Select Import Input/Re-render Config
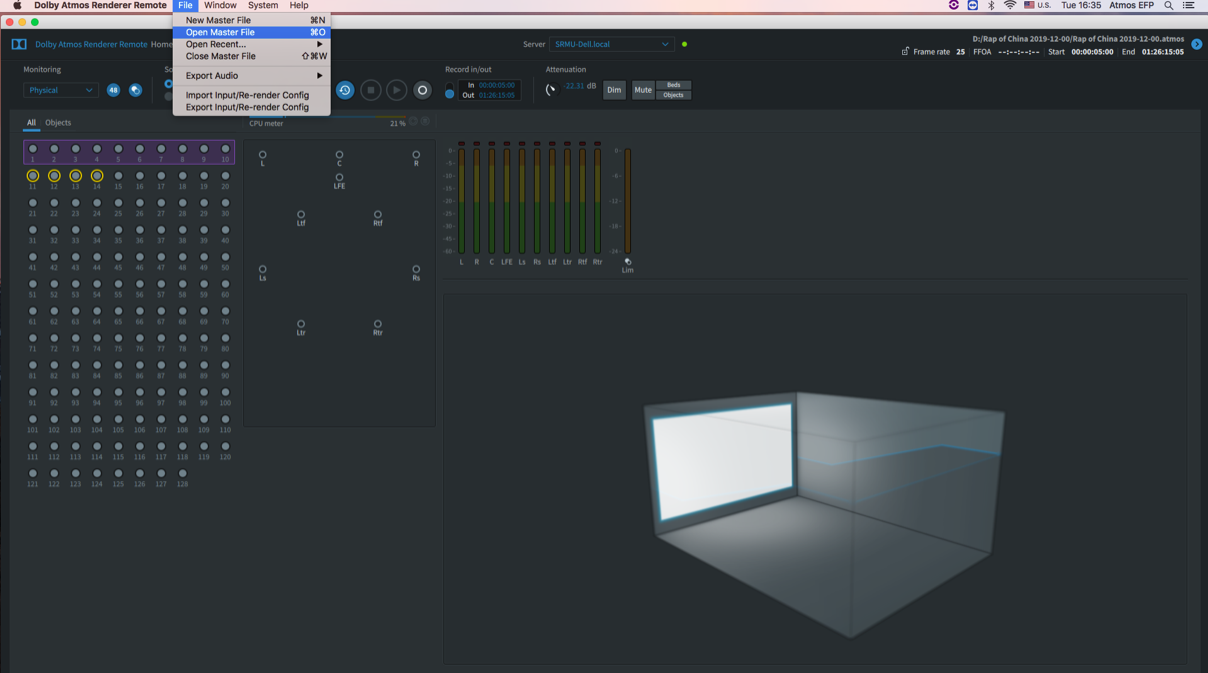Image resolution: width=1208 pixels, height=673 pixels. tap(247, 95)
